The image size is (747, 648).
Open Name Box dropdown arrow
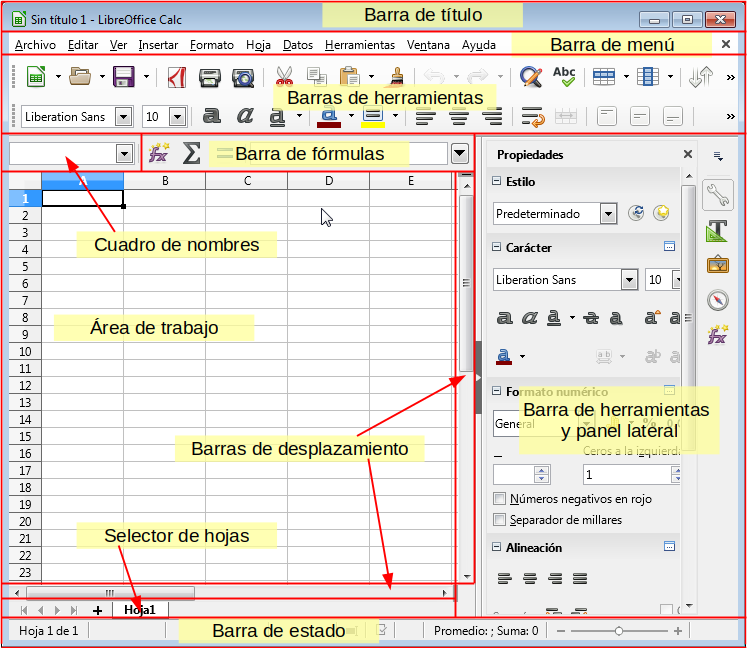click(x=124, y=154)
